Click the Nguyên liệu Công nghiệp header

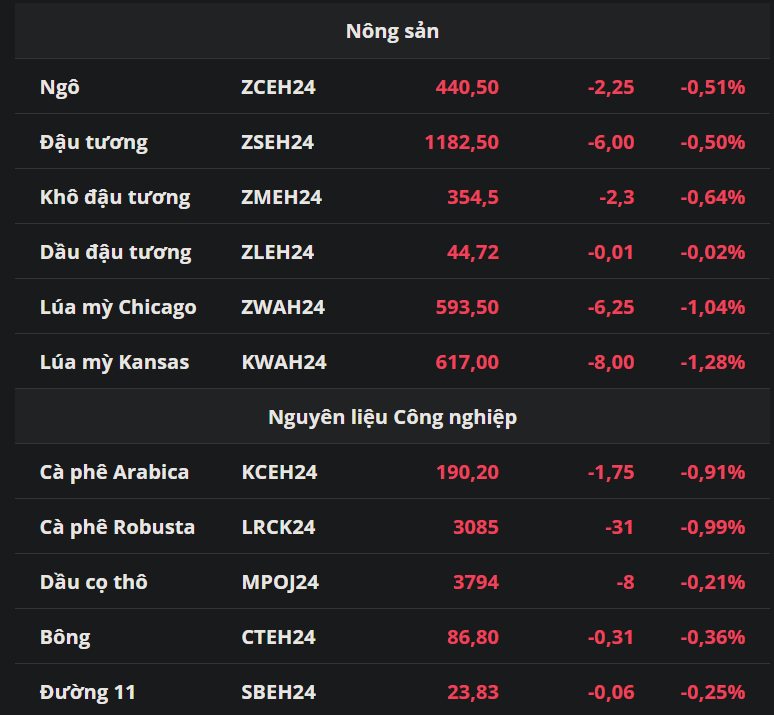point(392,417)
